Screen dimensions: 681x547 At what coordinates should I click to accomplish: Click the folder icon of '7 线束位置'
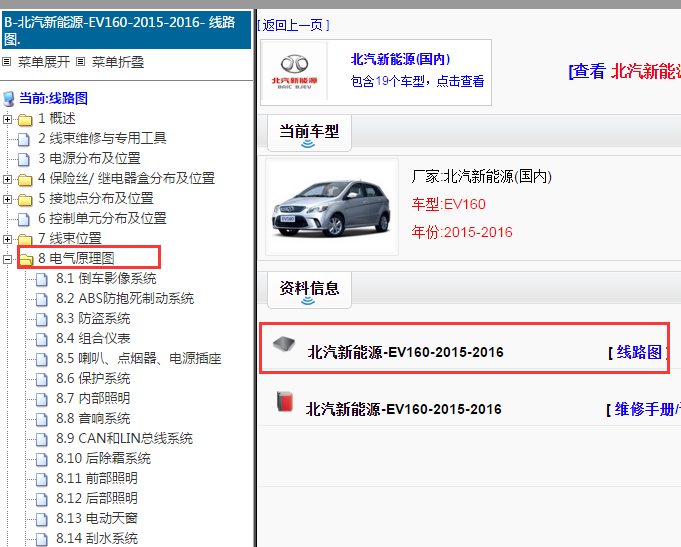[25, 239]
